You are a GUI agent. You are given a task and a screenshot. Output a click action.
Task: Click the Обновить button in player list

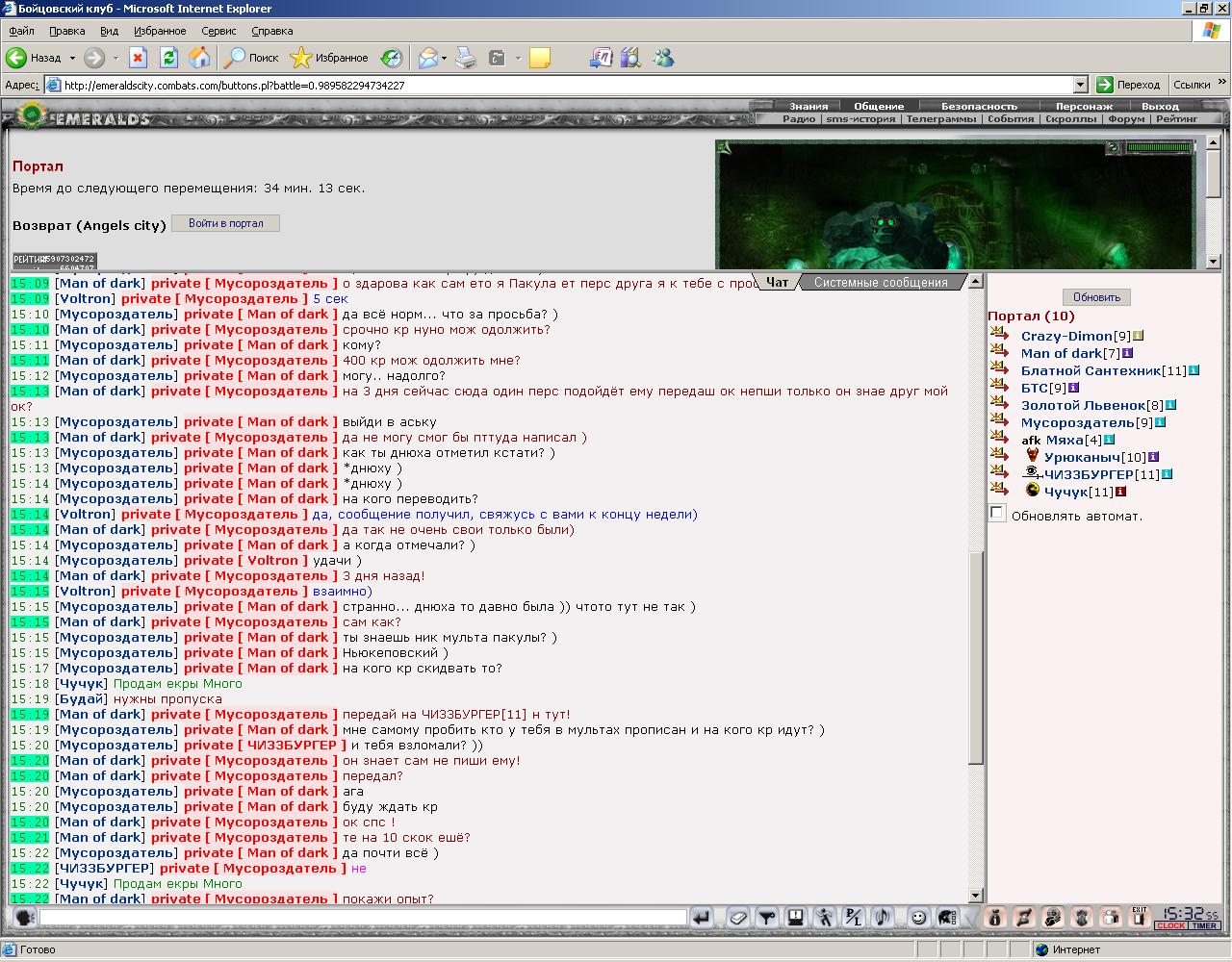click(1096, 297)
